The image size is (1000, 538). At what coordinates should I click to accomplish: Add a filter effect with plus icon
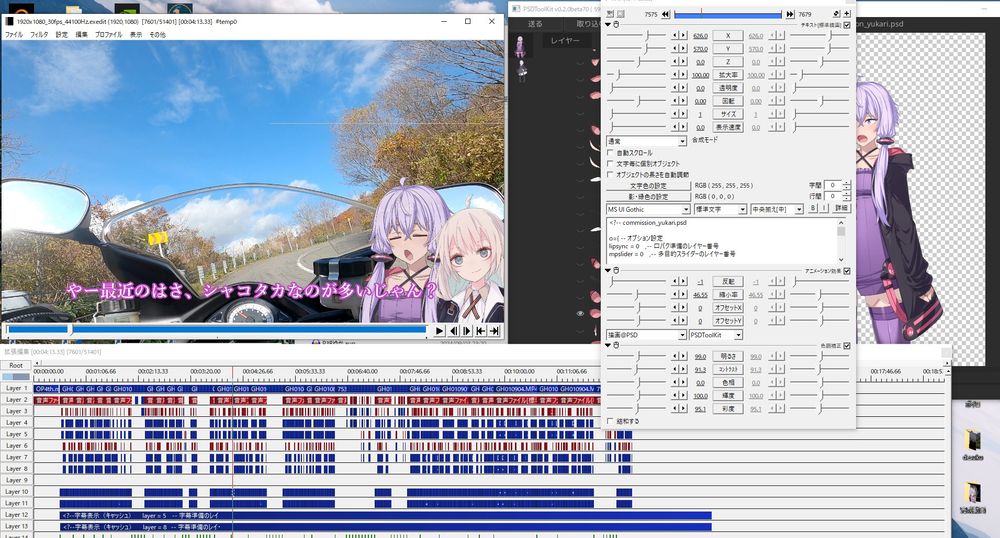(x=847, y=13)
